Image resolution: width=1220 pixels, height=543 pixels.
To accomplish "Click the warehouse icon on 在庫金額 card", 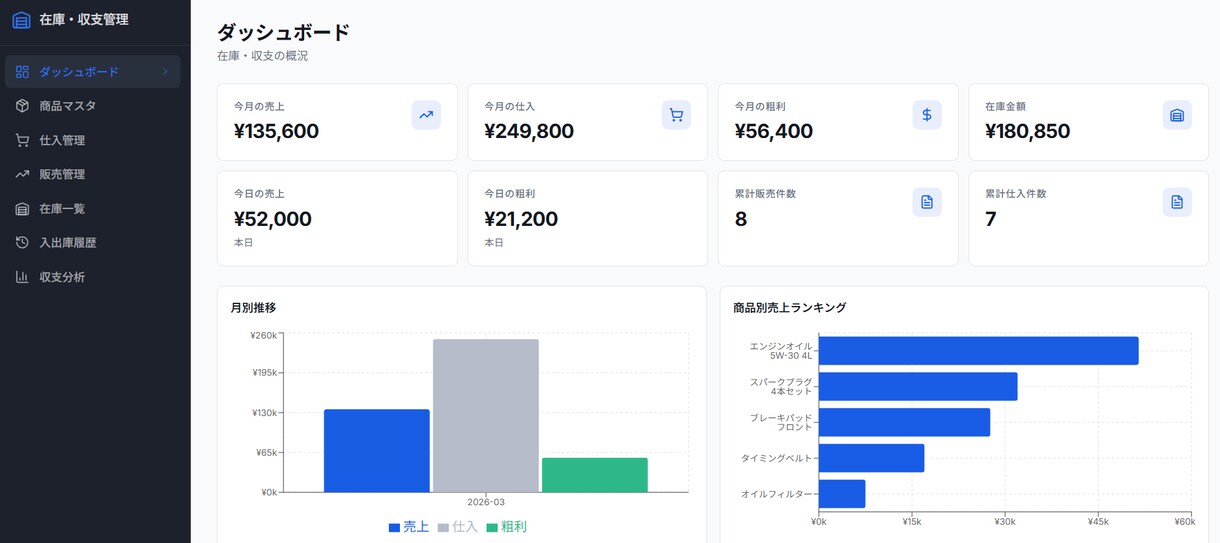I will point(1177,115).
